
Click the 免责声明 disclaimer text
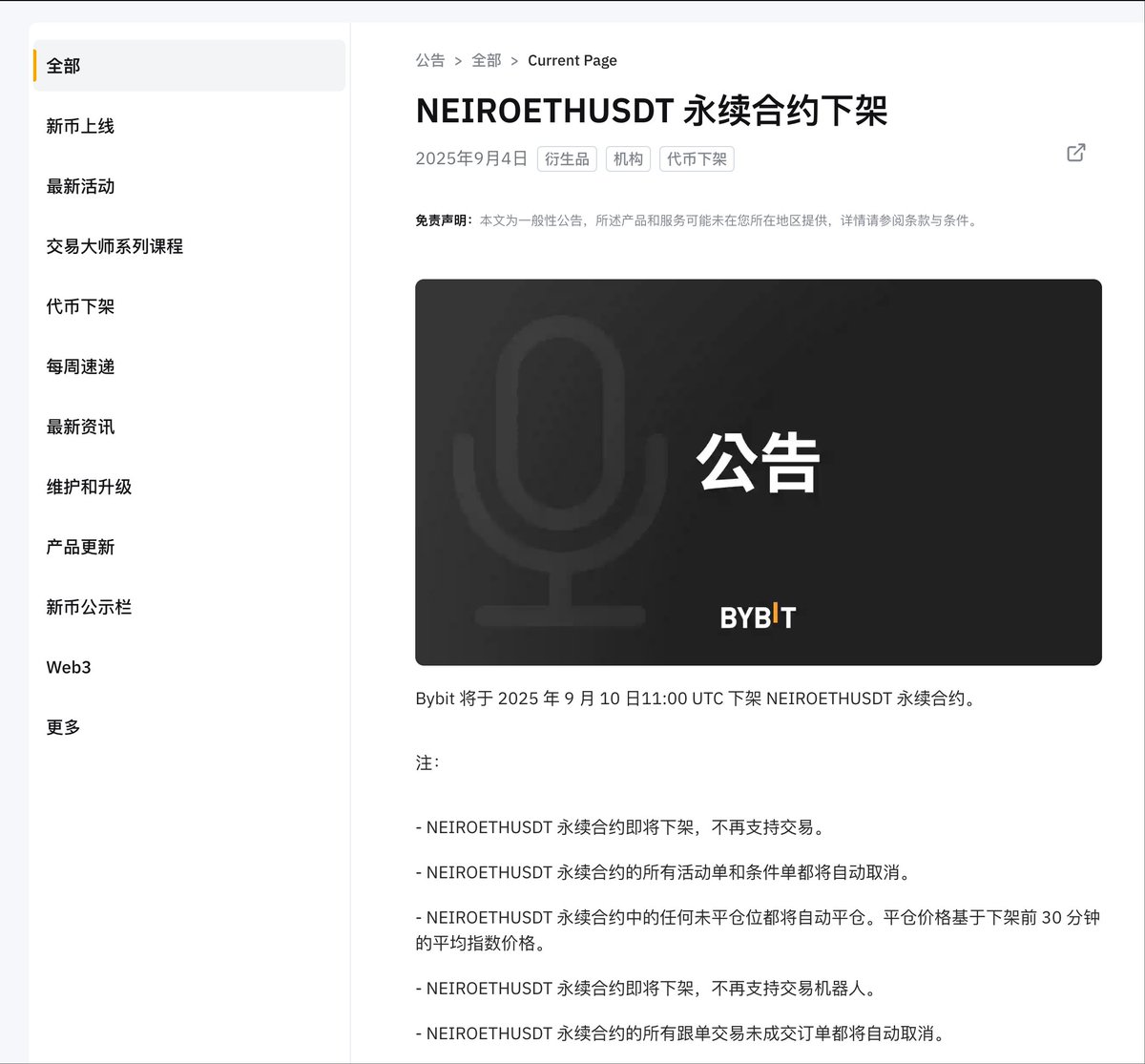(x=696, y=220)
